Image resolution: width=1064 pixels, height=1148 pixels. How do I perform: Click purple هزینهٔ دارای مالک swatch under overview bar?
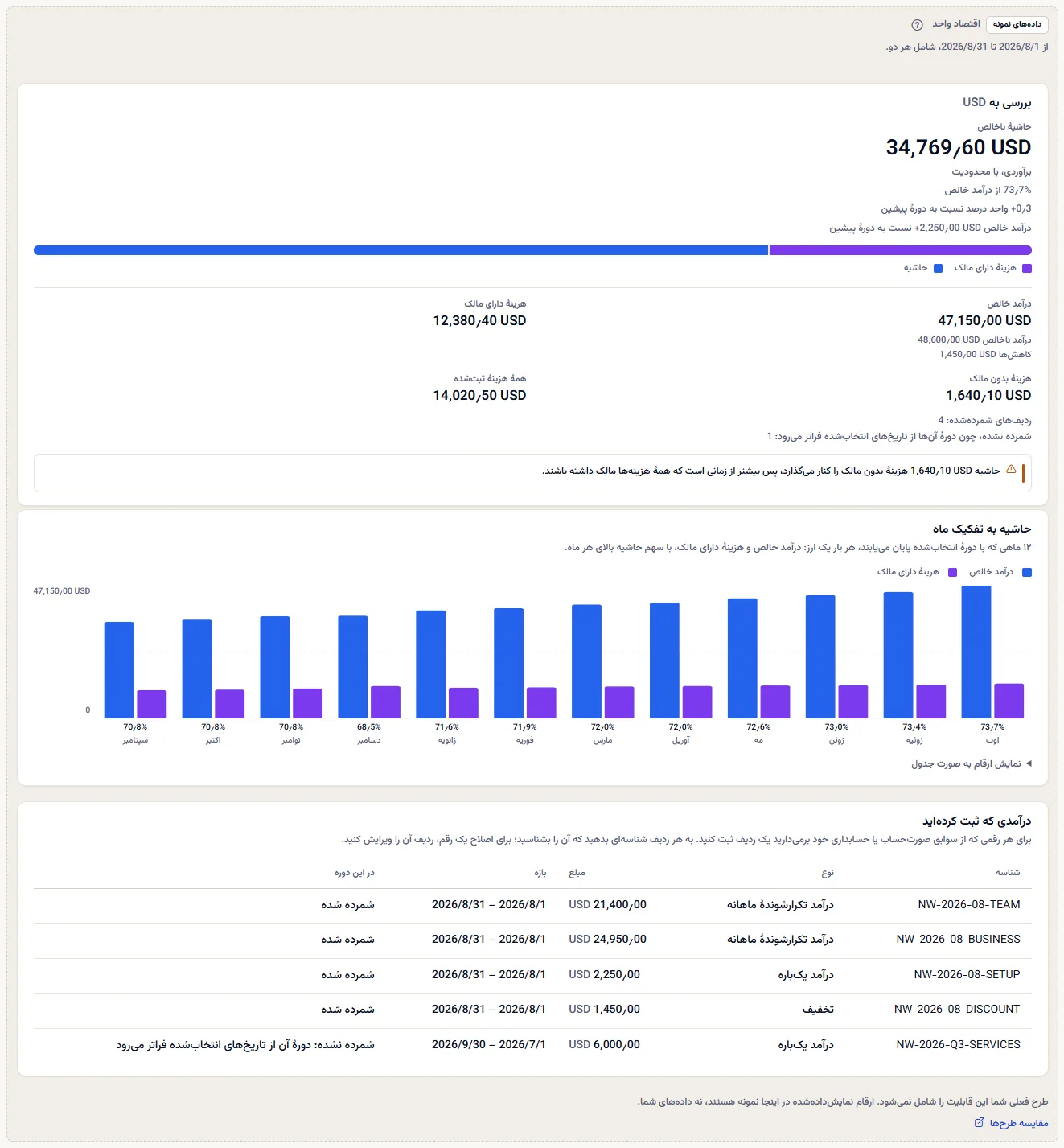point(1026,269)
